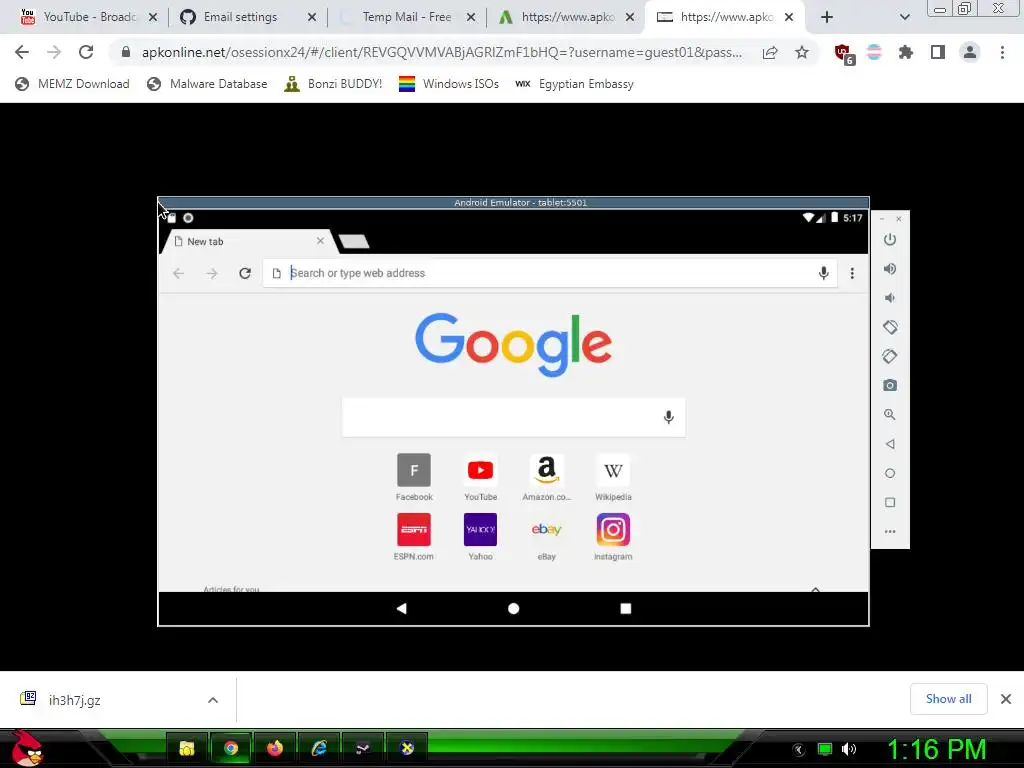
Task: Click the pink-blue striped extension icon
Action: click(x=874, y=52)
